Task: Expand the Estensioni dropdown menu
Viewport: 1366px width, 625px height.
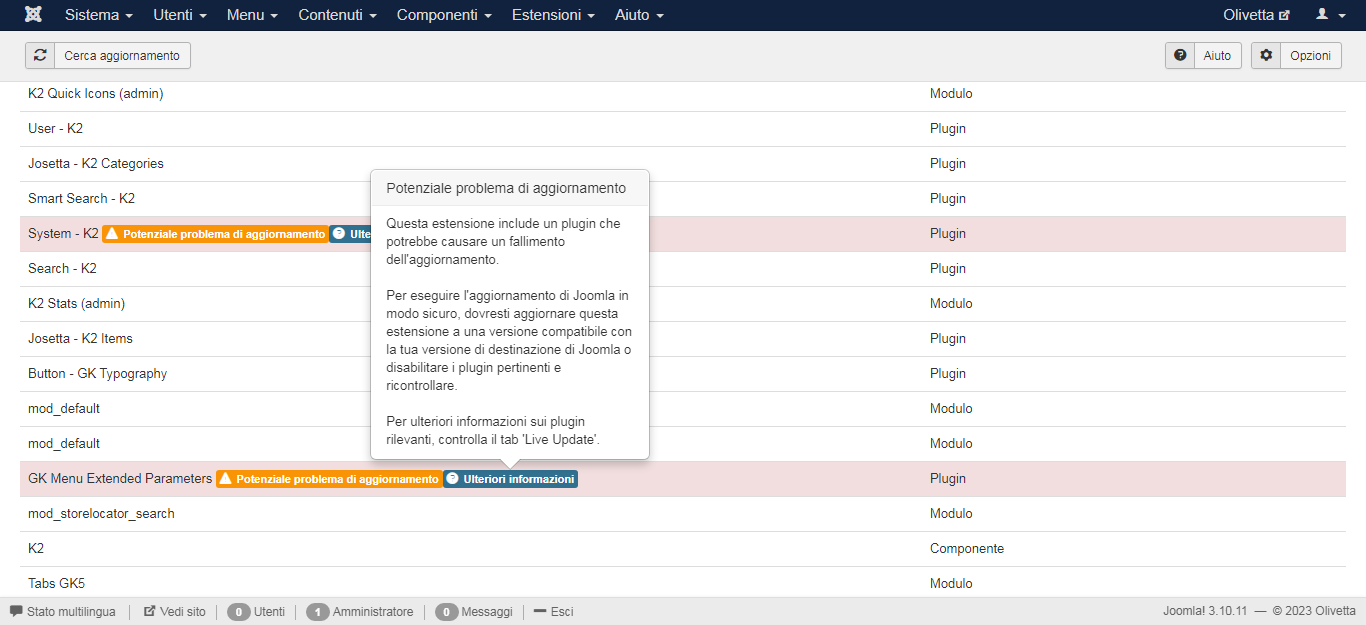Action: [553, 15]
